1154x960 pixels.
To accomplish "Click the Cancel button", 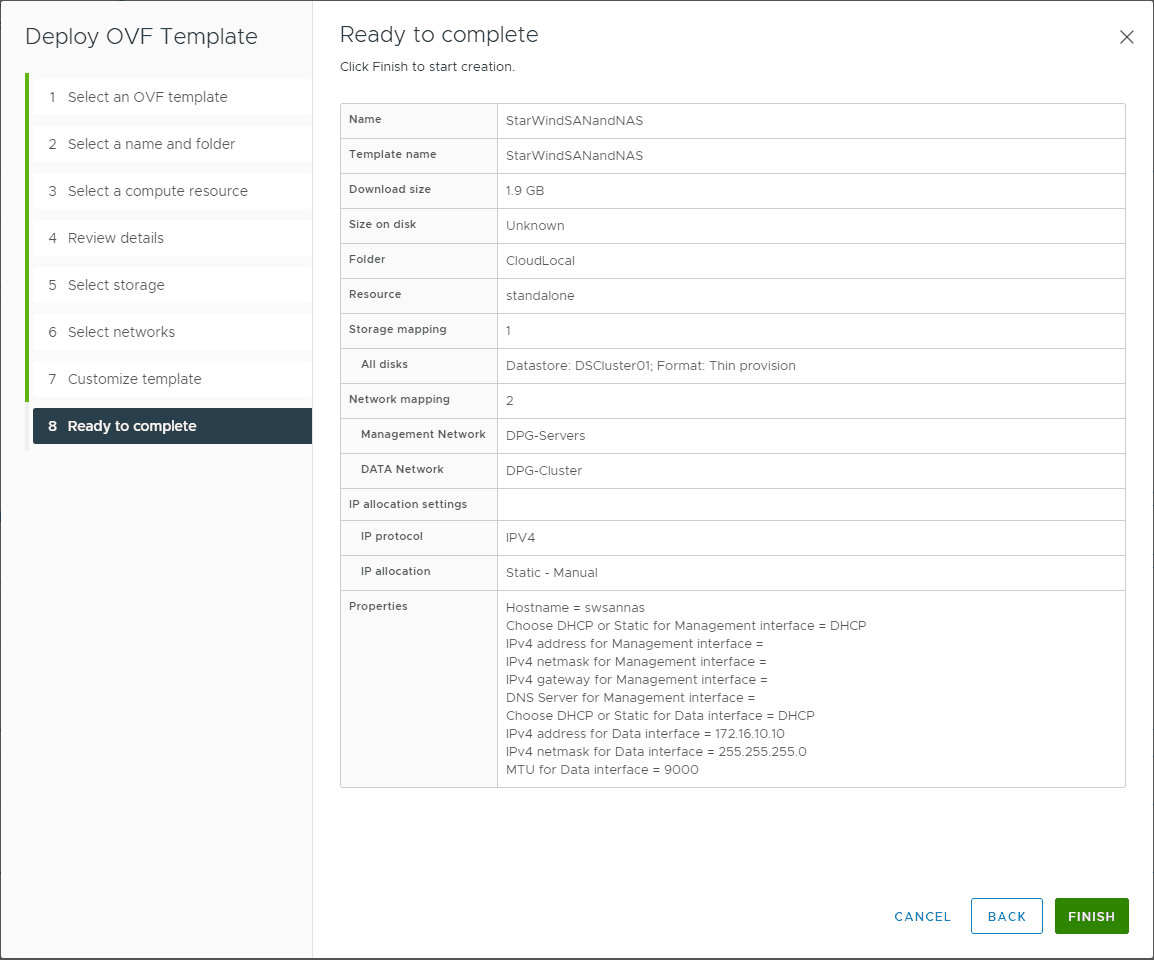I will click(921, 916).
